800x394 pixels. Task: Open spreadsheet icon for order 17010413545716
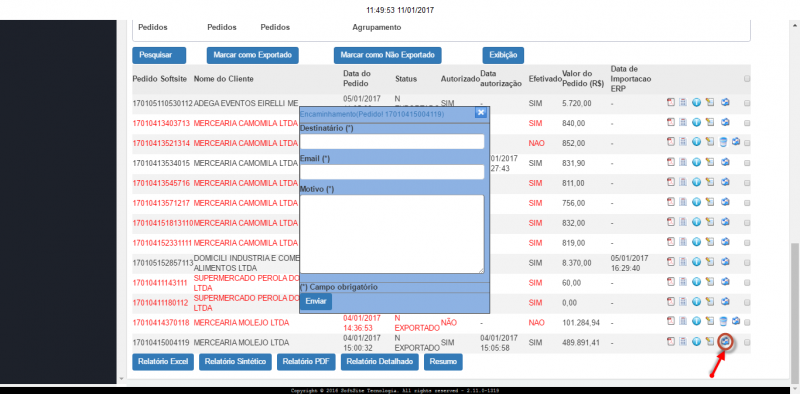click(683, 182)
